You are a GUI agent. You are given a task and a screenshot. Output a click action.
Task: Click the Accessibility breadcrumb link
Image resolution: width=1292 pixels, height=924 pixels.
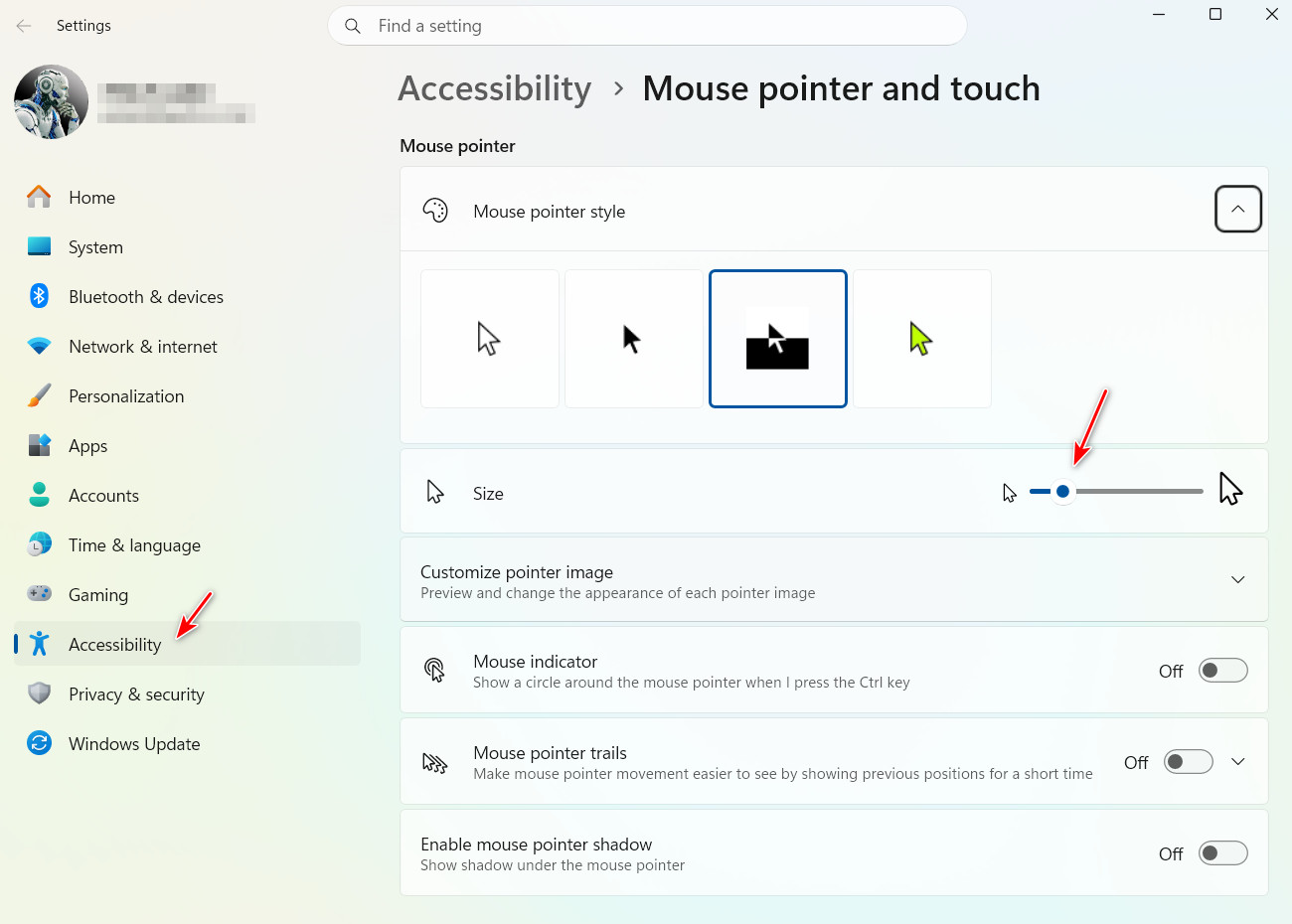click(x=495, y=88)
